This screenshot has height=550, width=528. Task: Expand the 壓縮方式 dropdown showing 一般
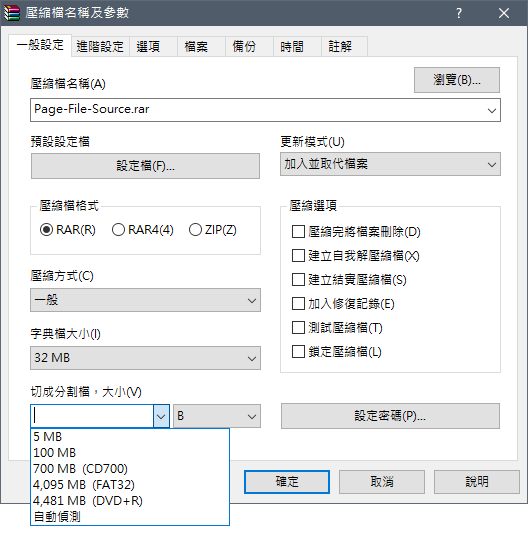(x=145, y=300)
